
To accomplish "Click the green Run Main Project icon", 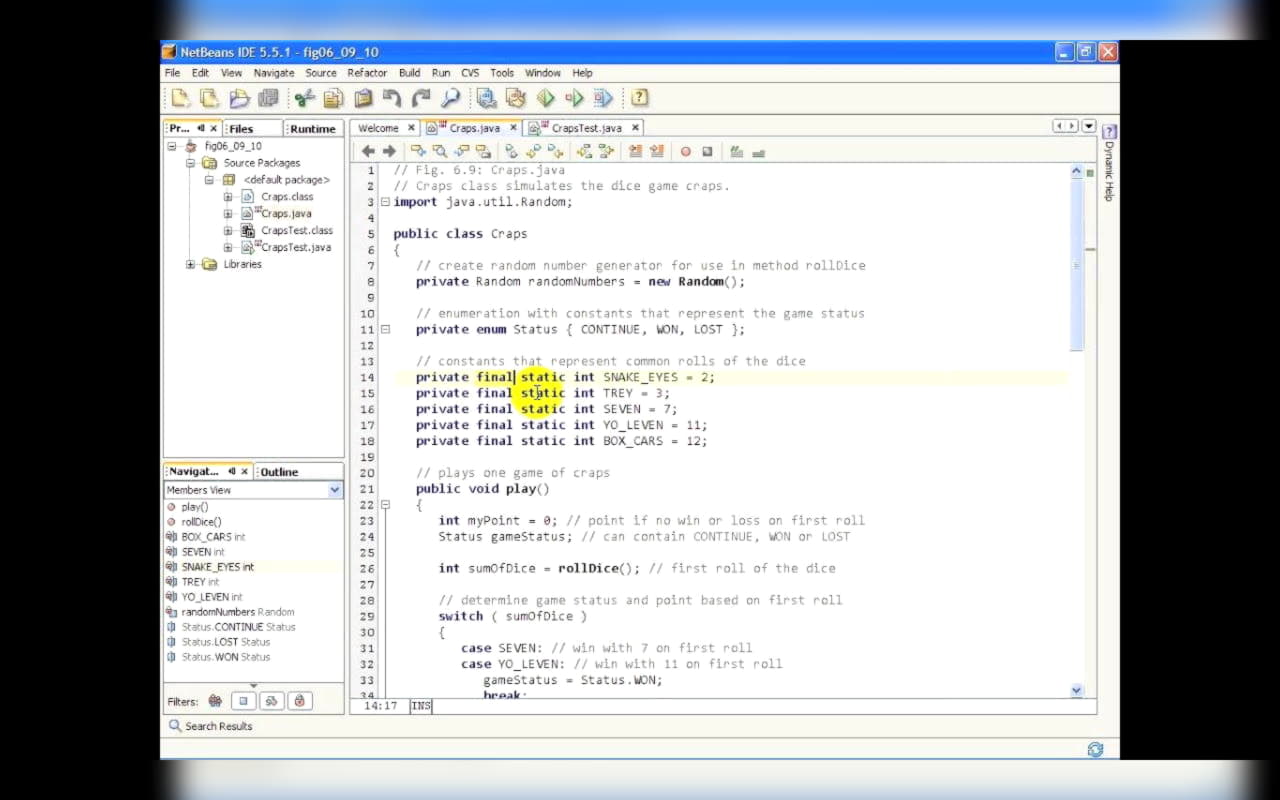I will pos(545,98).
